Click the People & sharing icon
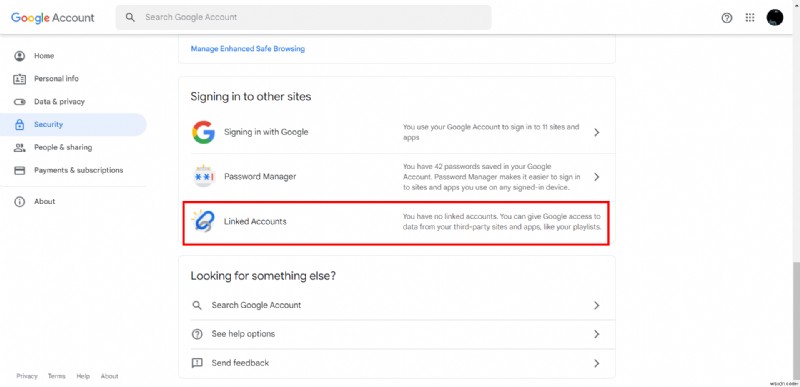The width and height of the screenshot is (800, 387). 19,148
